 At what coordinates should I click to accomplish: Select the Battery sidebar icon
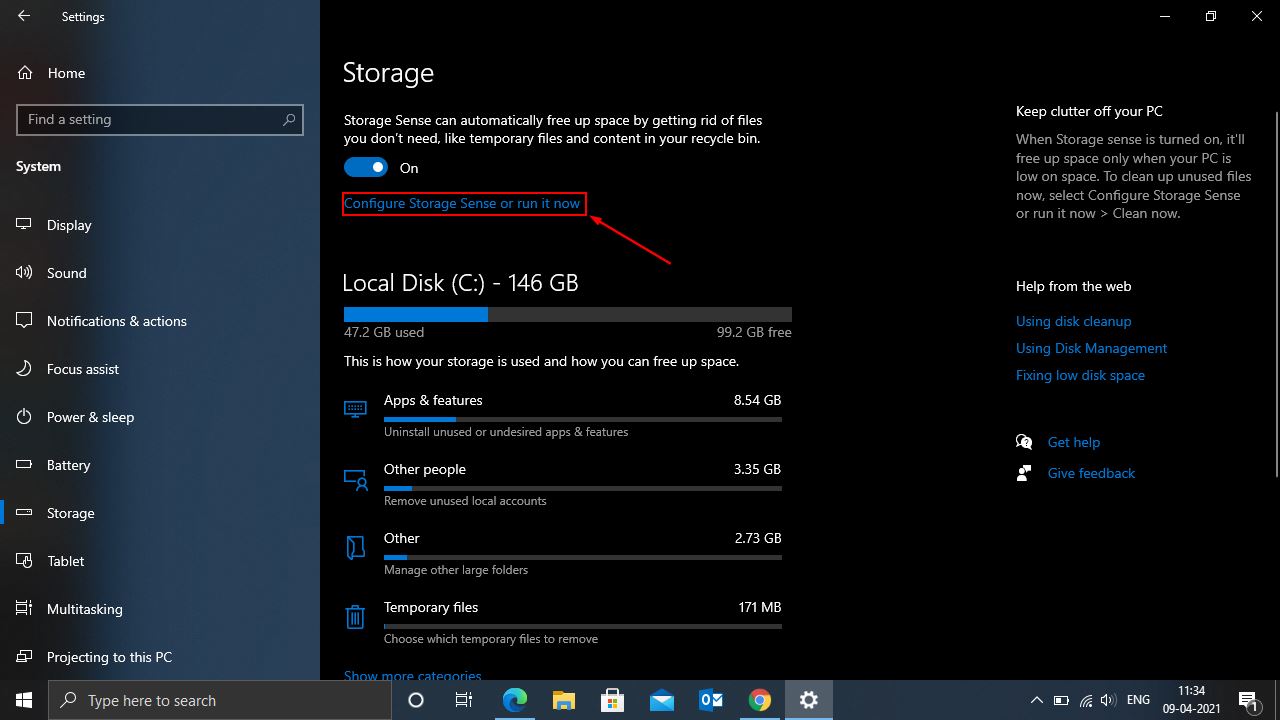[22, 465]
